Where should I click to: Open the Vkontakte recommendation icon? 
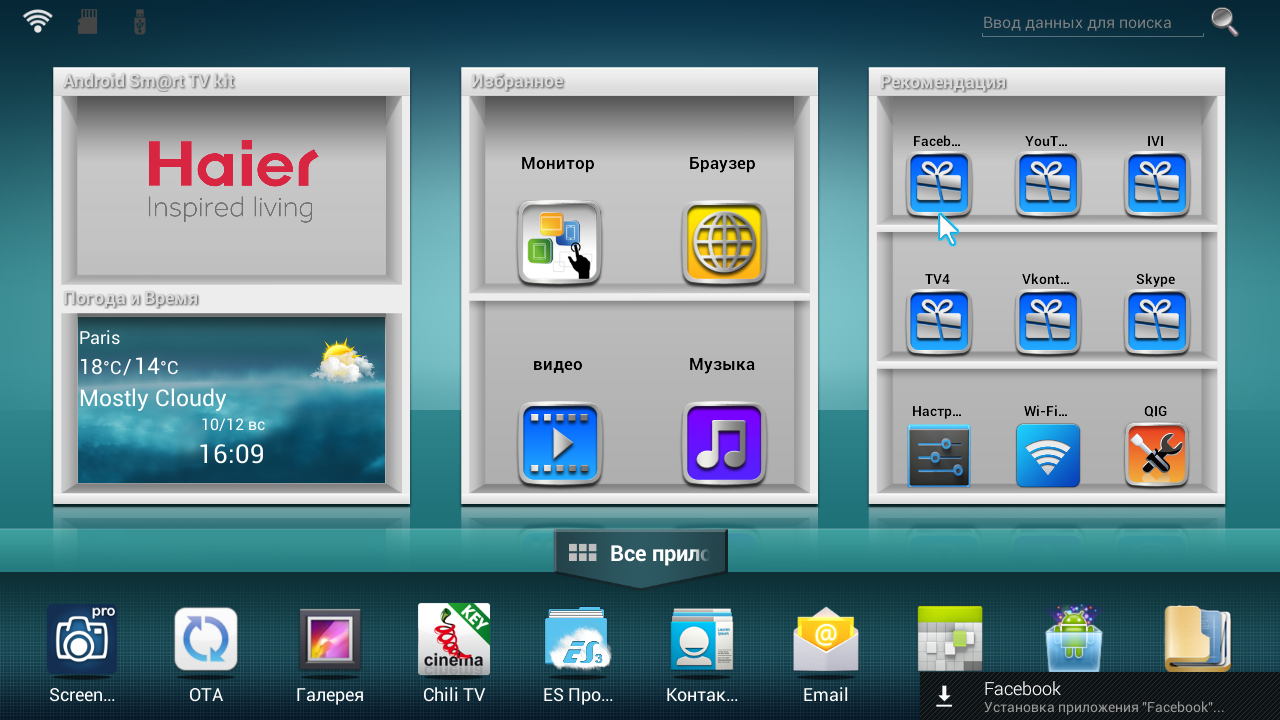tap(1047, 323)
